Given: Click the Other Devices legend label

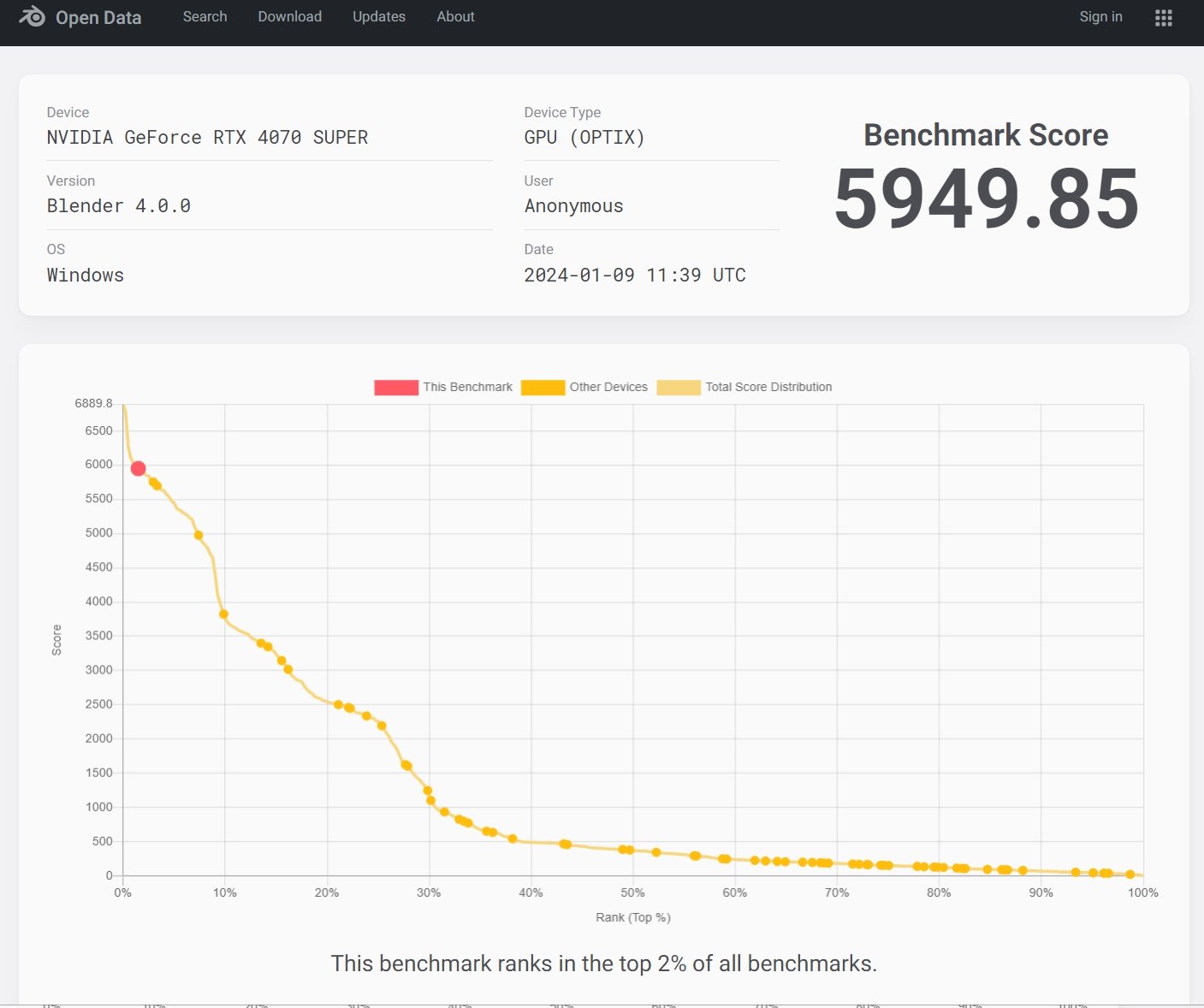Looking at the screenshot, I should click(608, 387).
